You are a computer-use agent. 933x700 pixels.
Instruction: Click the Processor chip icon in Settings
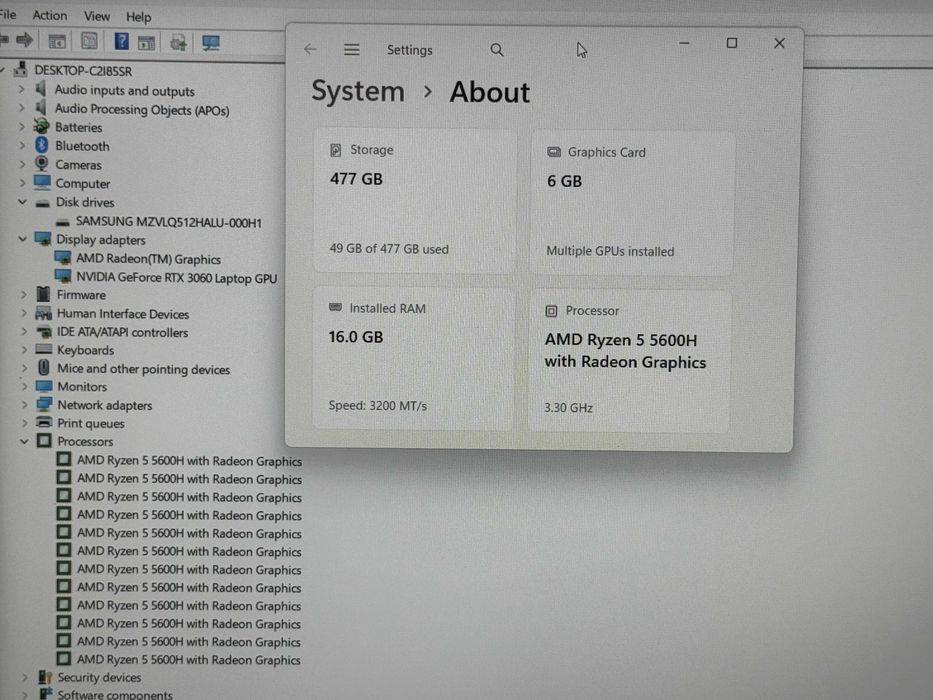(x=551, y=311)
